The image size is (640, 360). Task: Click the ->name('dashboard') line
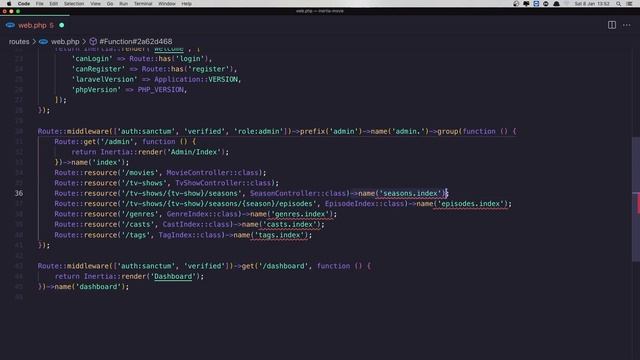pyautogui.click(x=83, y=287)
